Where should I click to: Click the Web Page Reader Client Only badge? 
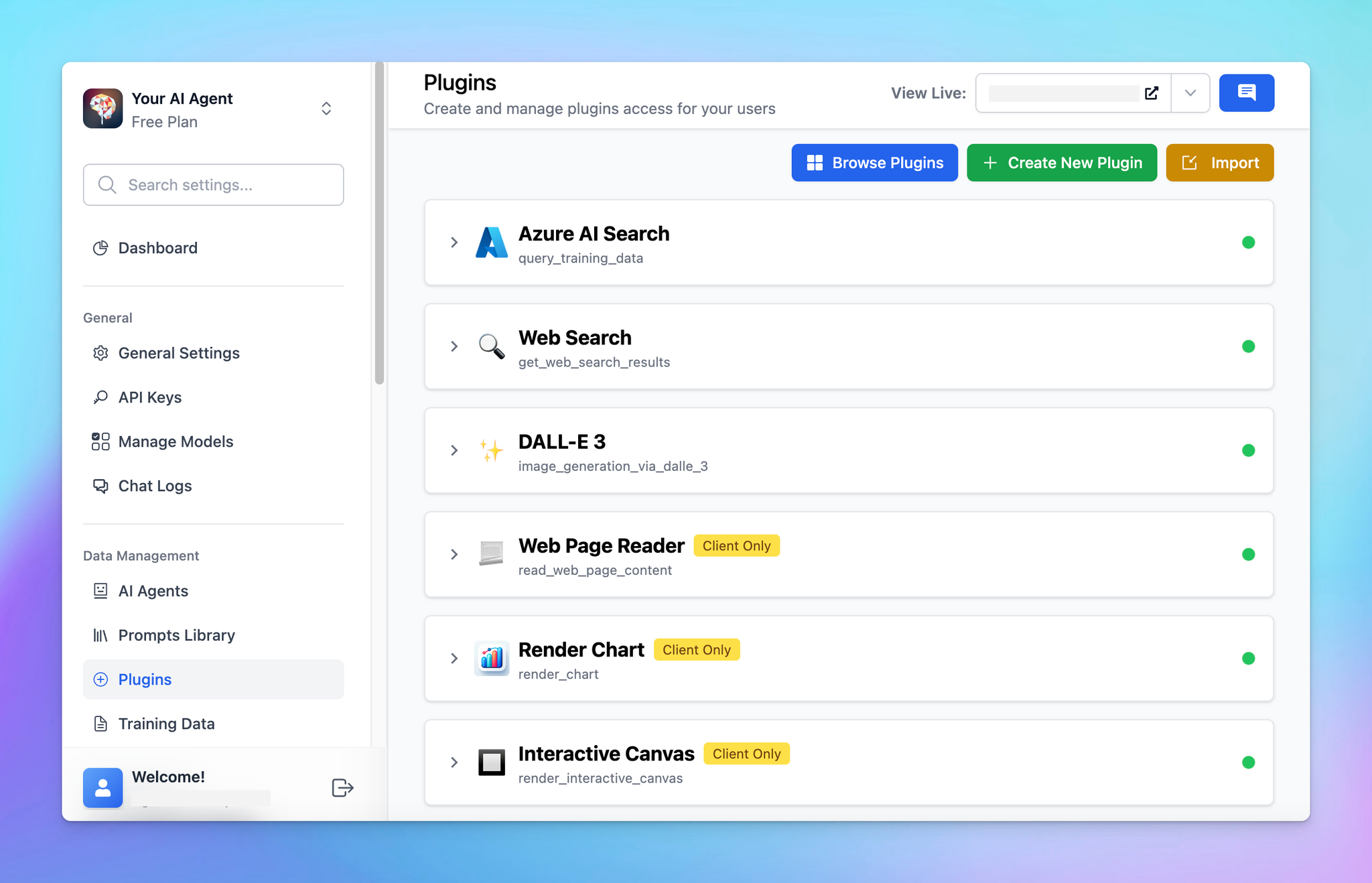pos(736,546)
